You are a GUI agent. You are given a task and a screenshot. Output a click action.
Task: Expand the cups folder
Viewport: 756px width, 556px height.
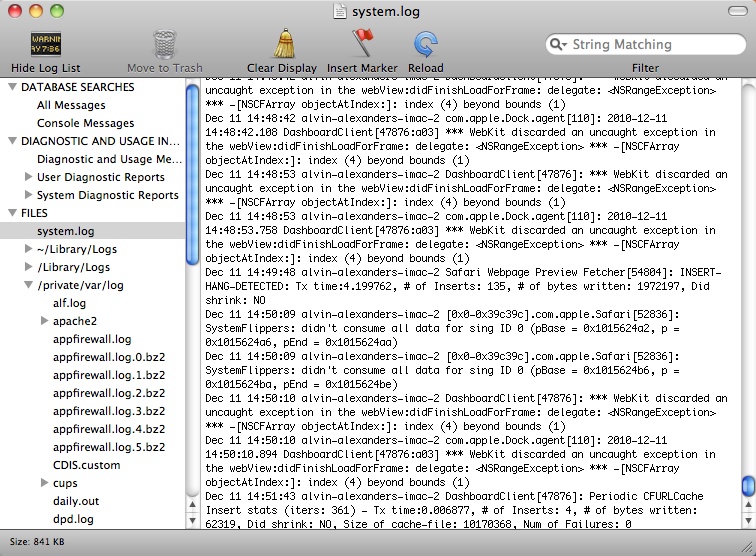click(x=44, y=483)
